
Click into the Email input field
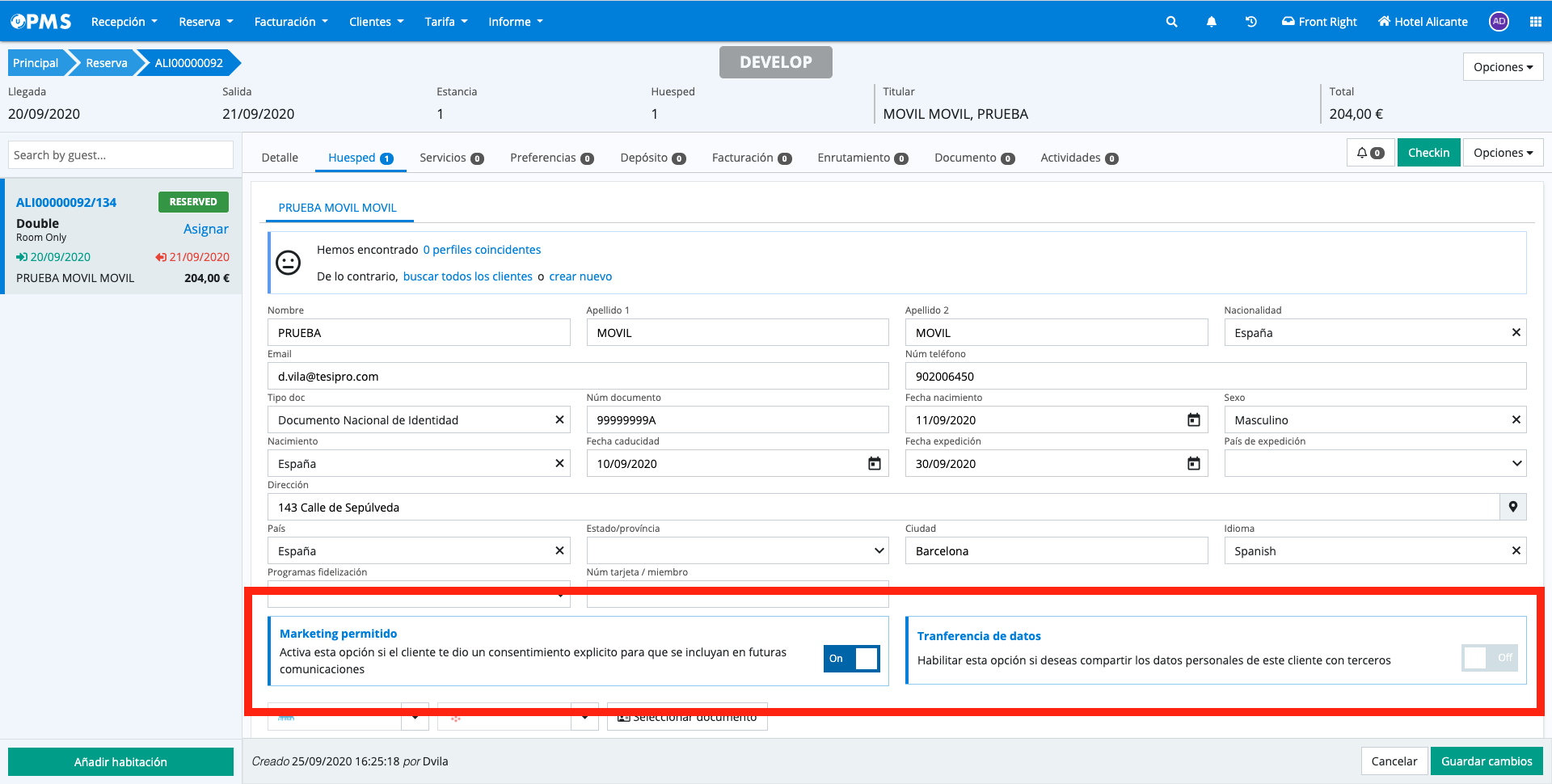click(578, 377)
